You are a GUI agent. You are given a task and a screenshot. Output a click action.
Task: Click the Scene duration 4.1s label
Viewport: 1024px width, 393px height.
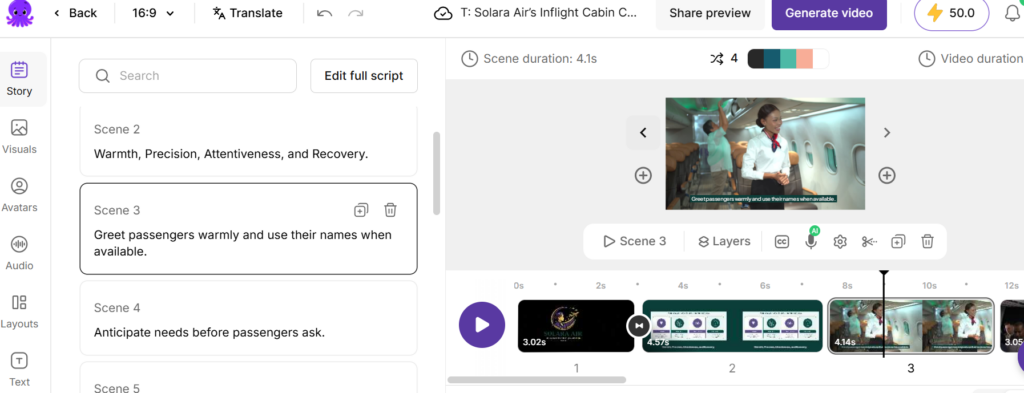coord(529,59)
